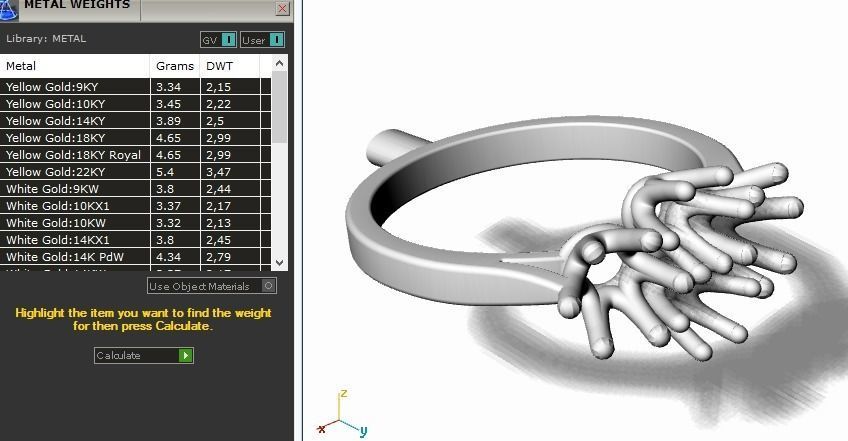Select the White Gold:14KX1 row

[135, 240]
